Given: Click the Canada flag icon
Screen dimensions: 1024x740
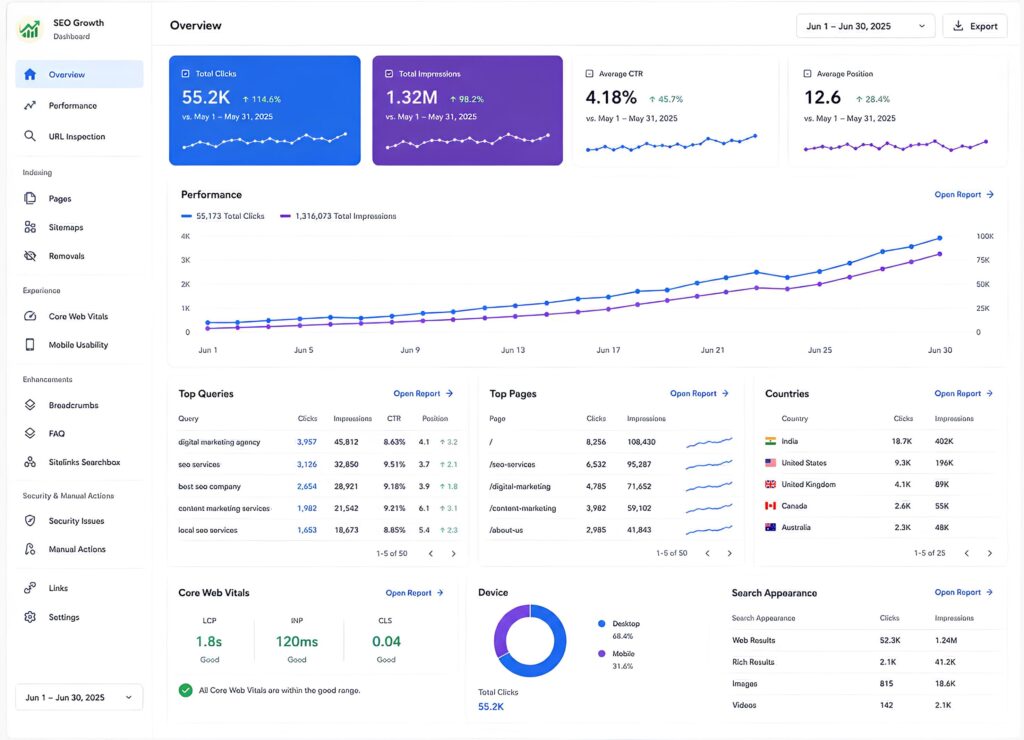Looking at the screenshot, I should tap(771, 506).
